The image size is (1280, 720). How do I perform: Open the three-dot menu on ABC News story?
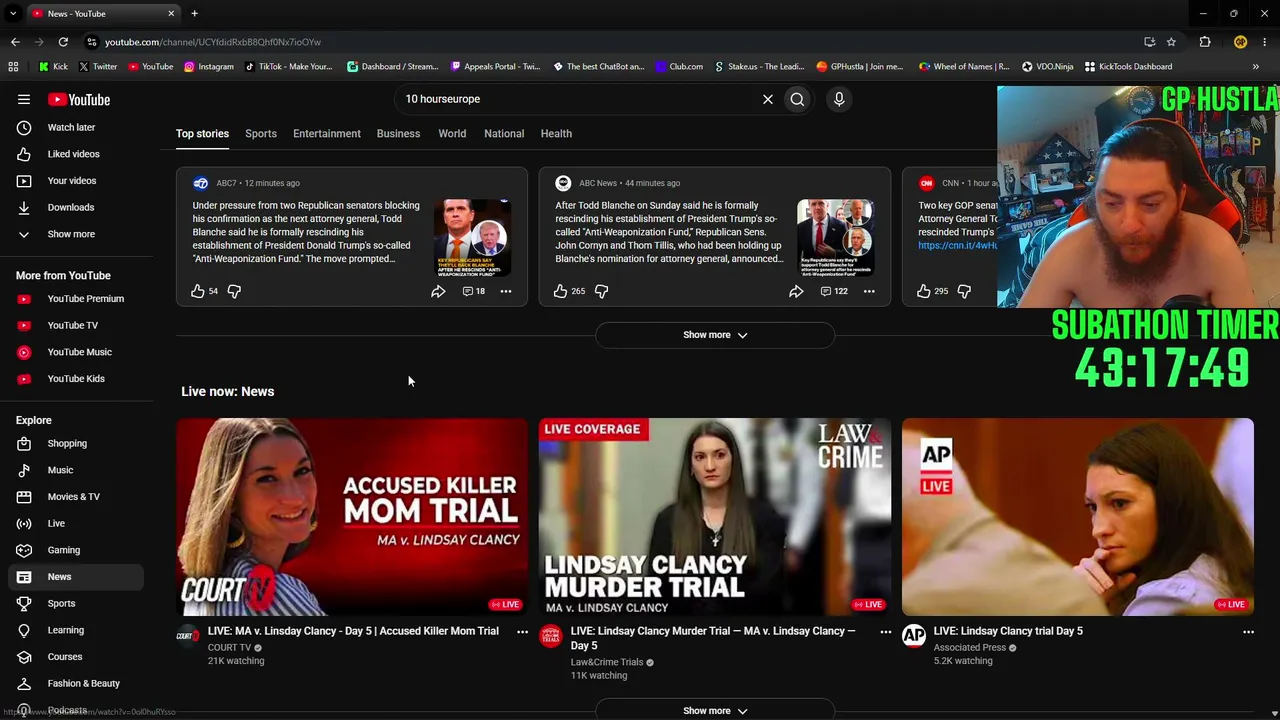pyautogui.click(x=869, y=291)
